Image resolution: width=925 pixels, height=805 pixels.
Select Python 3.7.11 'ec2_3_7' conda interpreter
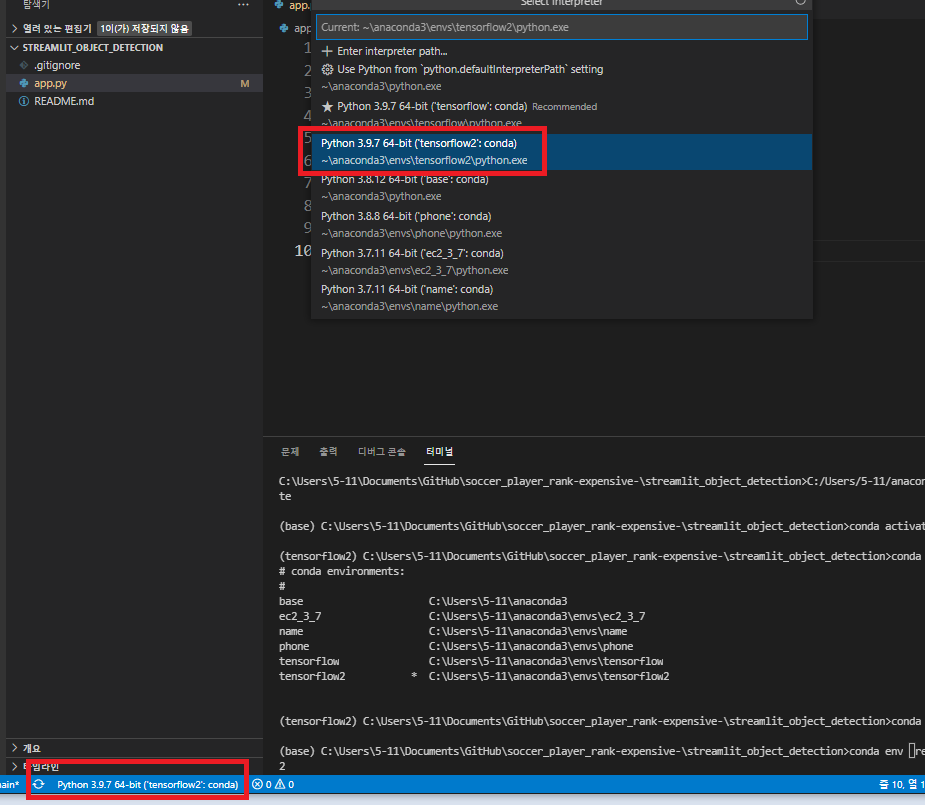pos(562,261)
